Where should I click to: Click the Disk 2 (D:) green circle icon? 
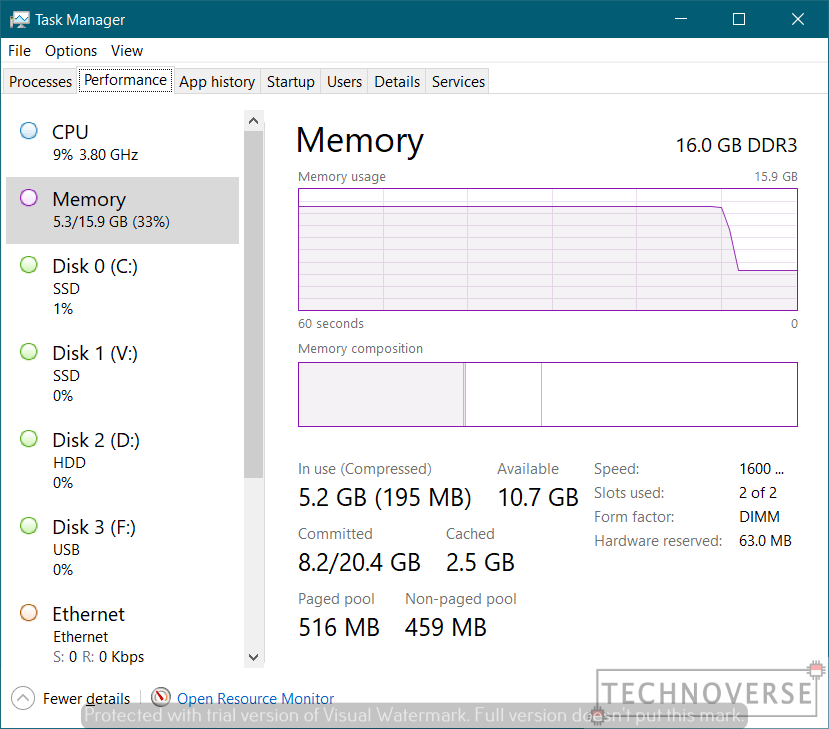(x=29, y=439)
